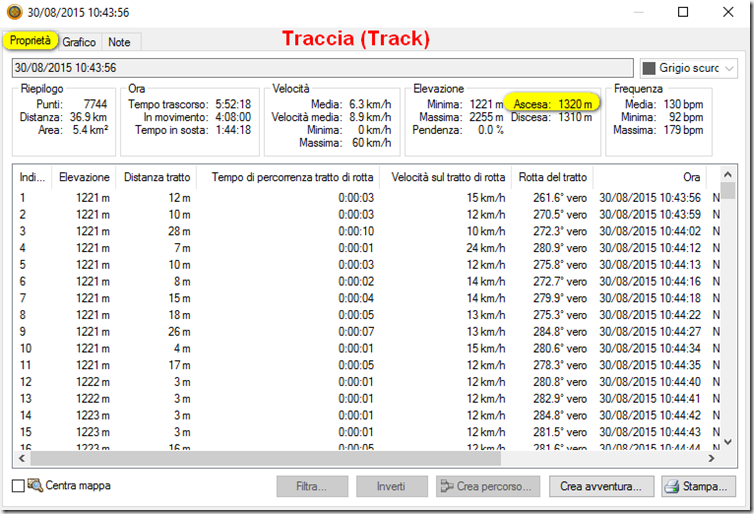Click the Tempo in sosta 1:44:18 value
The image size is (754, 514).
pos(233,130)
